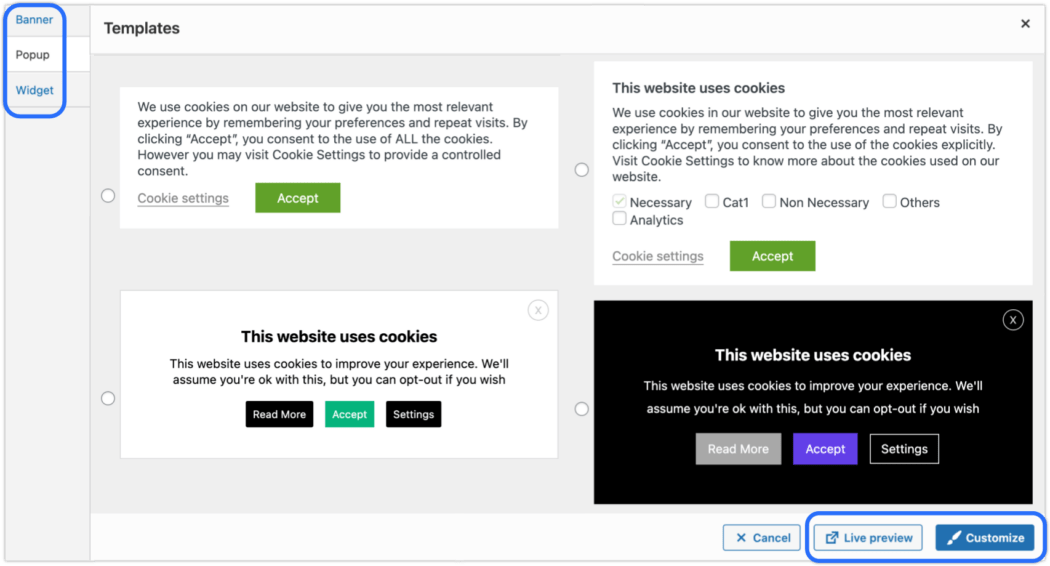Tick the Others checkbox
This screenshot has height=566, width=1050.
889,201
